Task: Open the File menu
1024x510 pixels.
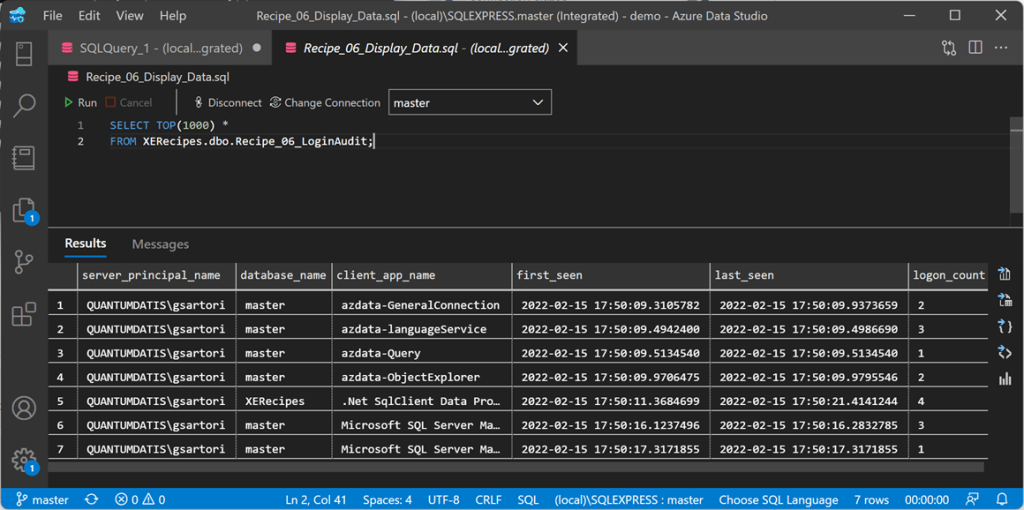Action: [x=53, y=16]
